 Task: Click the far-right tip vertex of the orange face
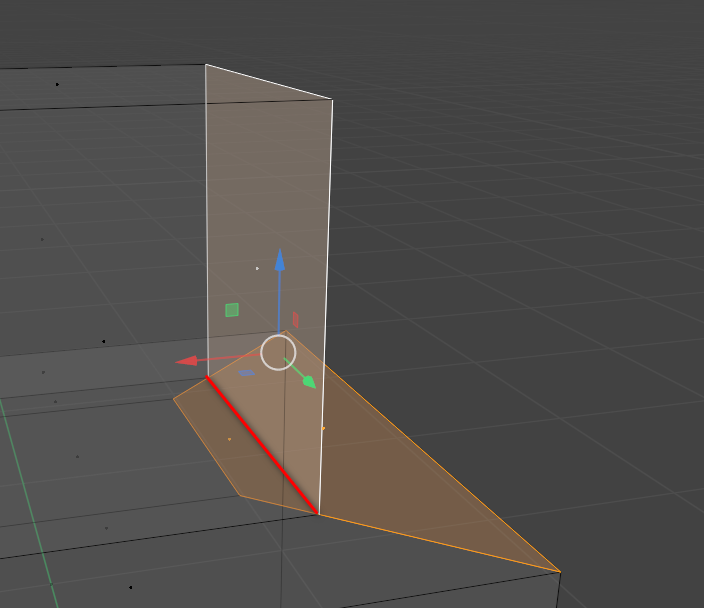coord(560,572)
